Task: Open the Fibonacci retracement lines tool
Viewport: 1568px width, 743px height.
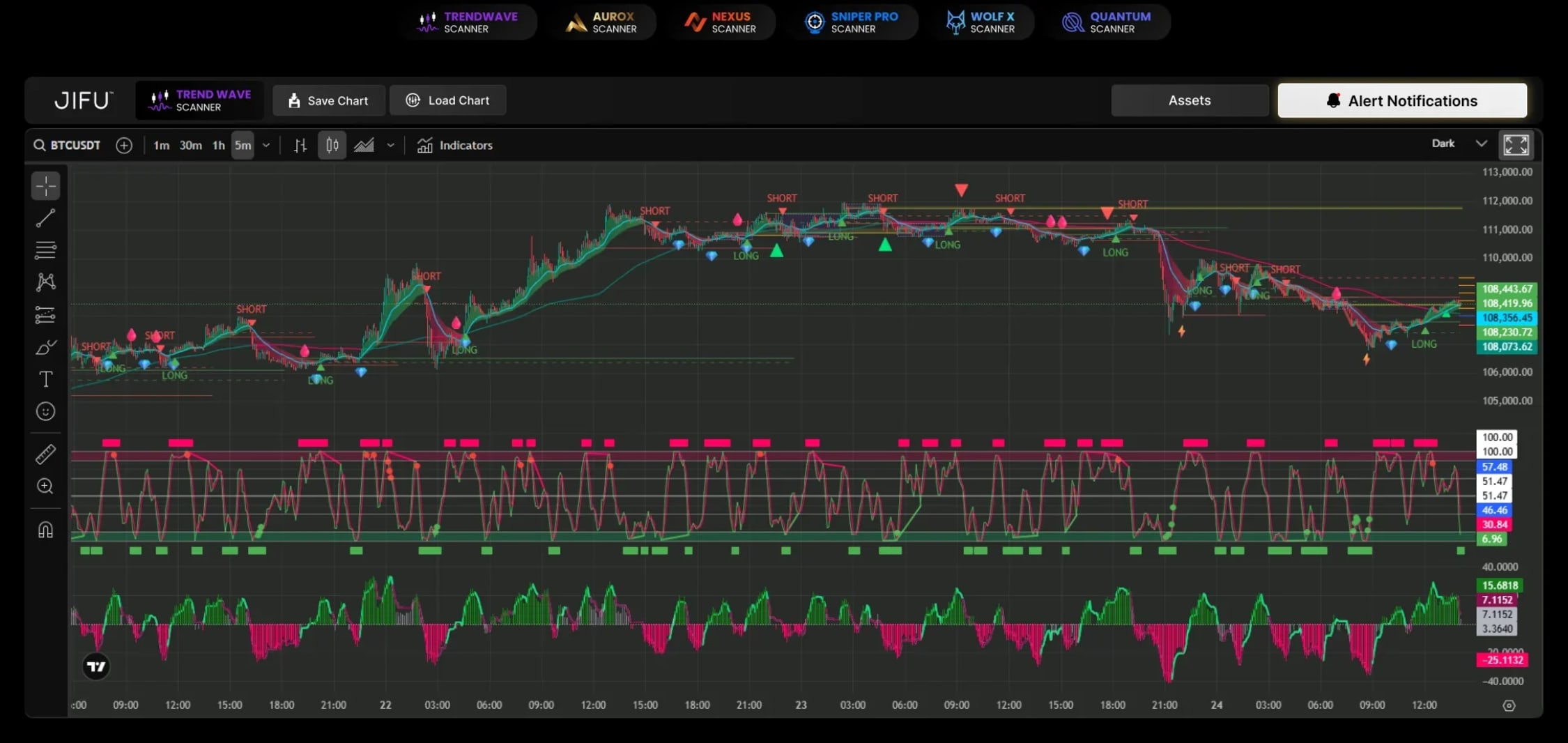Action: tap(46, 250)
